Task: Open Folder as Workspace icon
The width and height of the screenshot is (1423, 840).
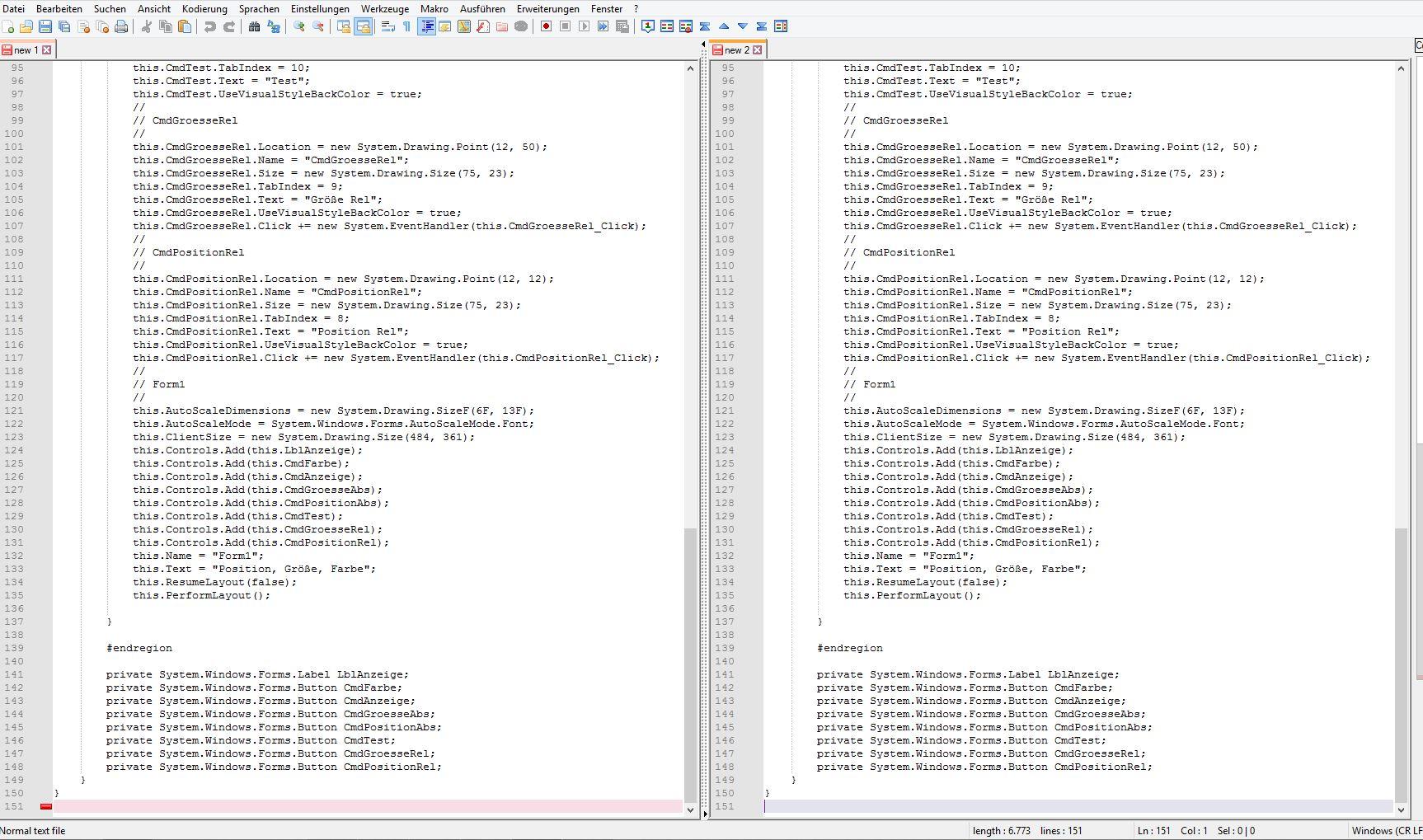Action: click(x=502, y=26)
